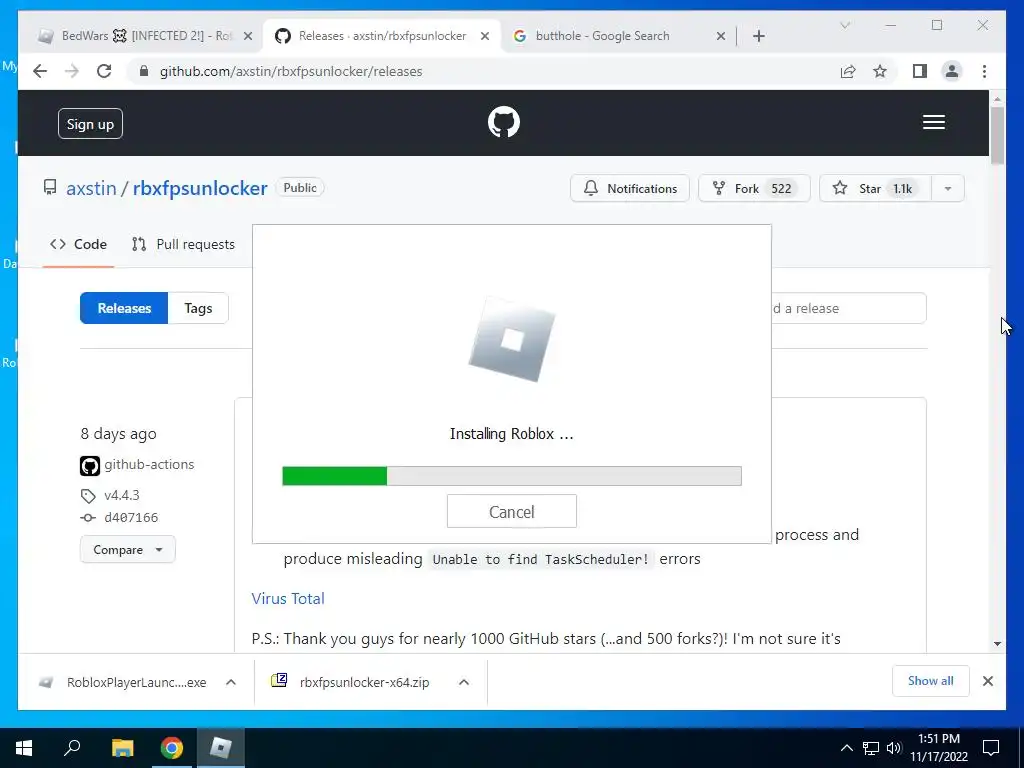This screenshot has width=1024, height=768.
Task: Click the Installing Roblox progress bar
Action: 511,476
